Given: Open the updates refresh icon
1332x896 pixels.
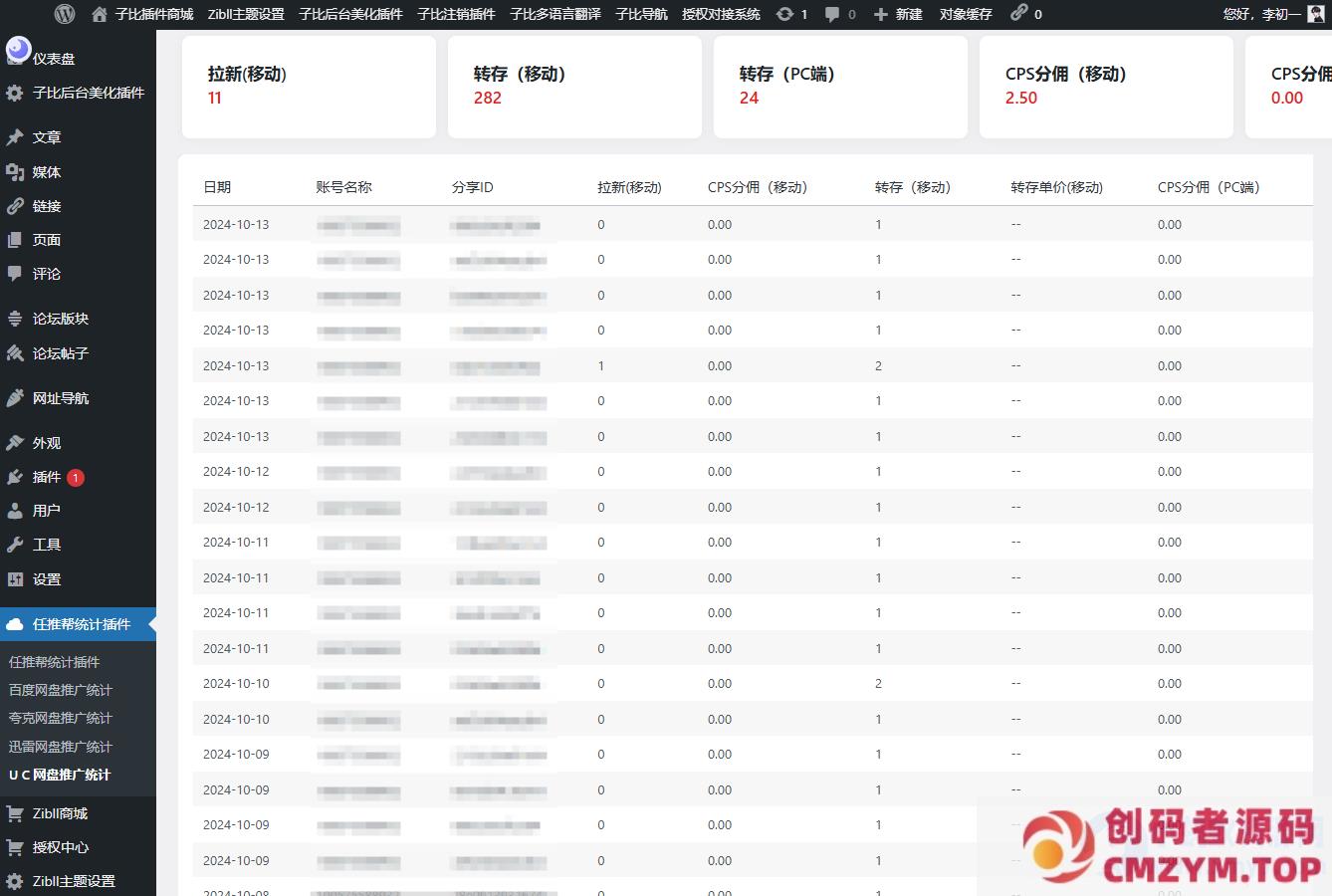Looking at the screenshot, I should coord(785,14).
